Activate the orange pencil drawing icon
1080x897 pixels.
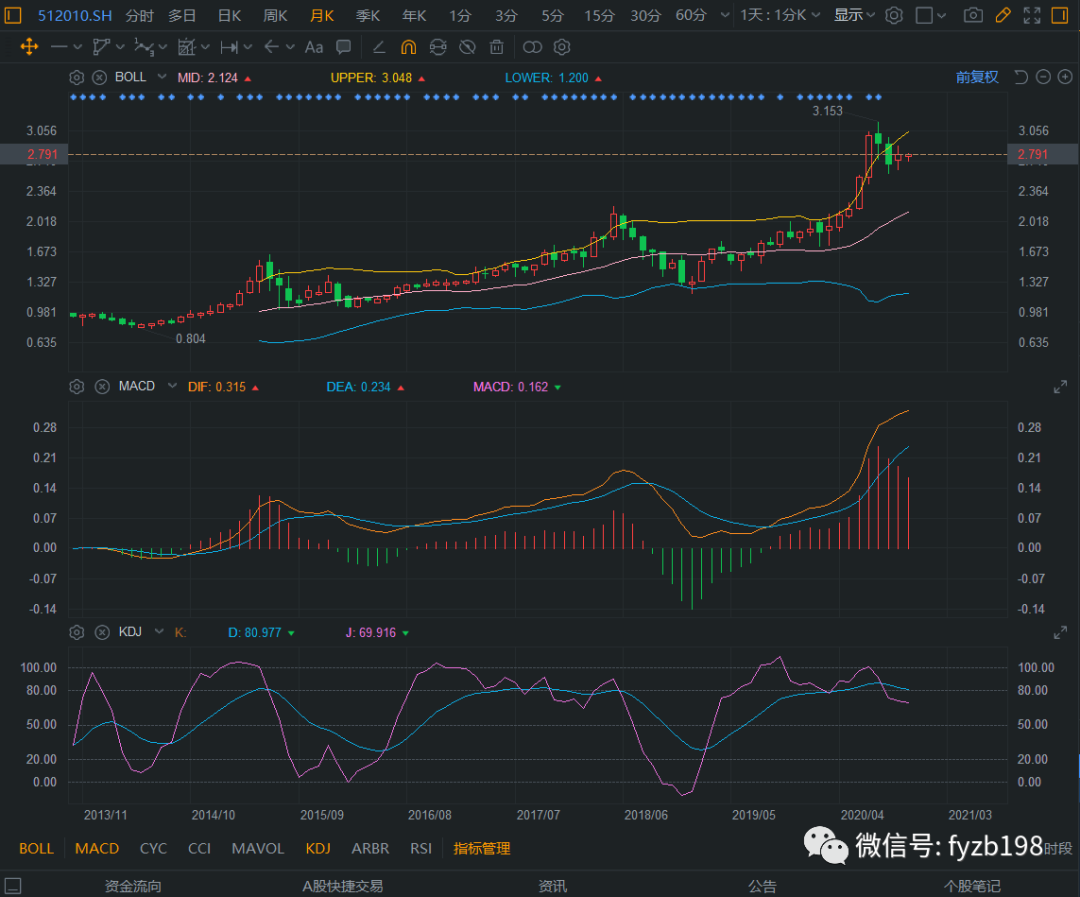tap(1003, 16)
